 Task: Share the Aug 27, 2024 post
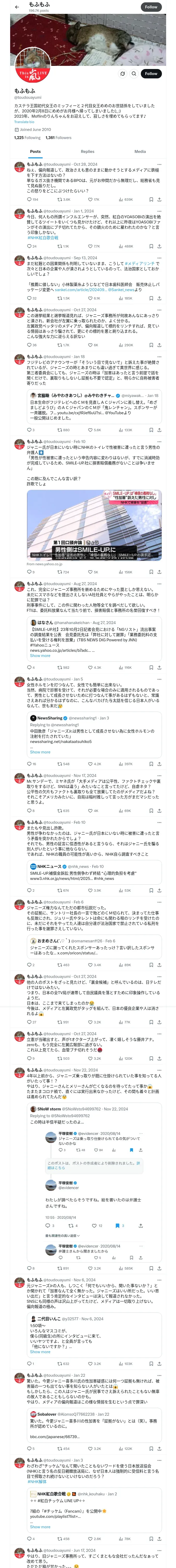pyautogui.click(x=159, y=667)
